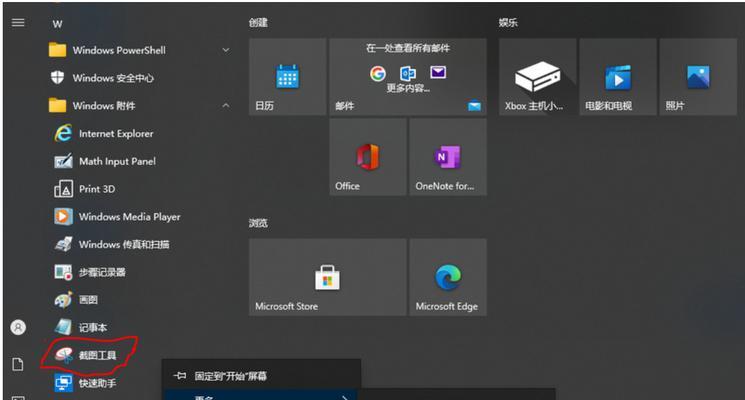Click 在一处查看所有邮件 text

[x=408, y=48]
